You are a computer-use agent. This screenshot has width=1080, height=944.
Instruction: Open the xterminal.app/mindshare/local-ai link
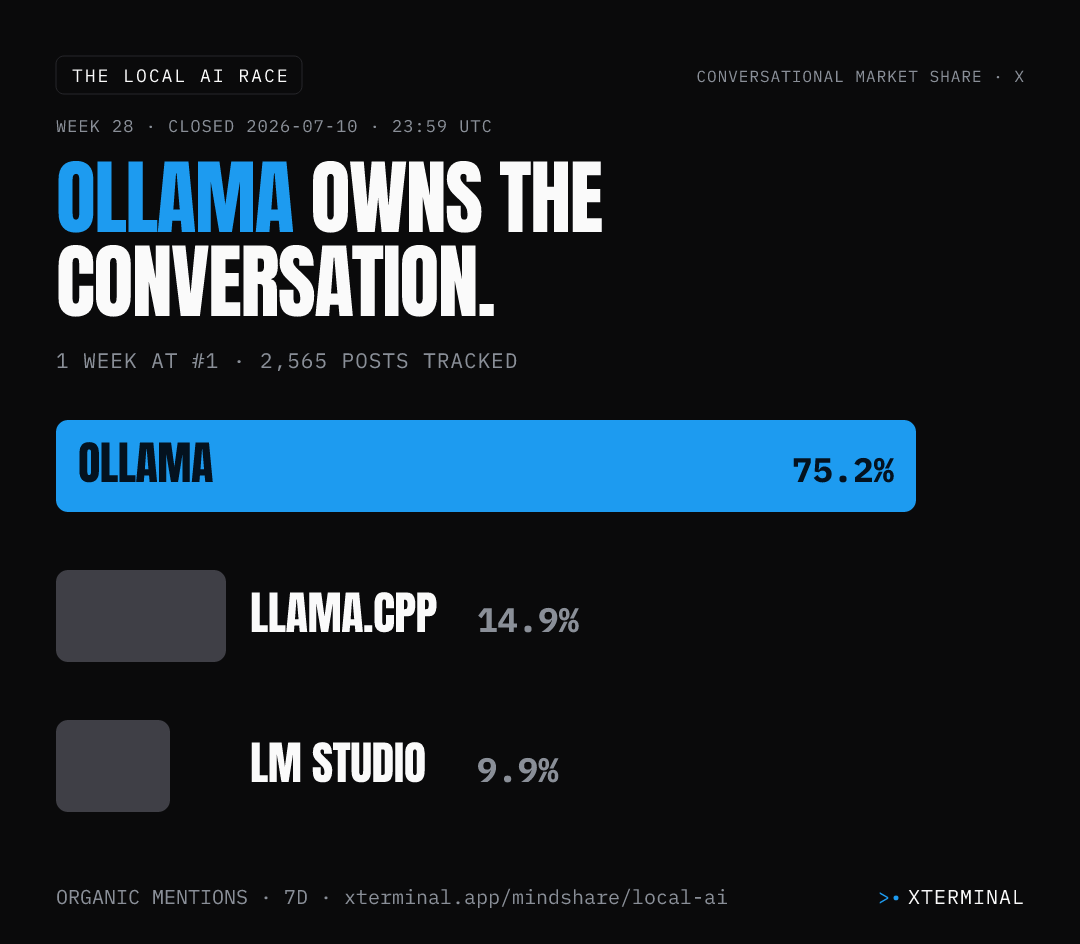536,897
